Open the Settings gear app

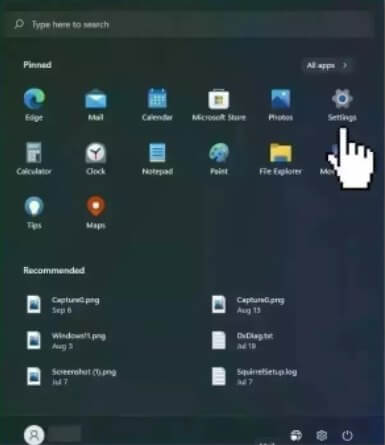[342, 104]
